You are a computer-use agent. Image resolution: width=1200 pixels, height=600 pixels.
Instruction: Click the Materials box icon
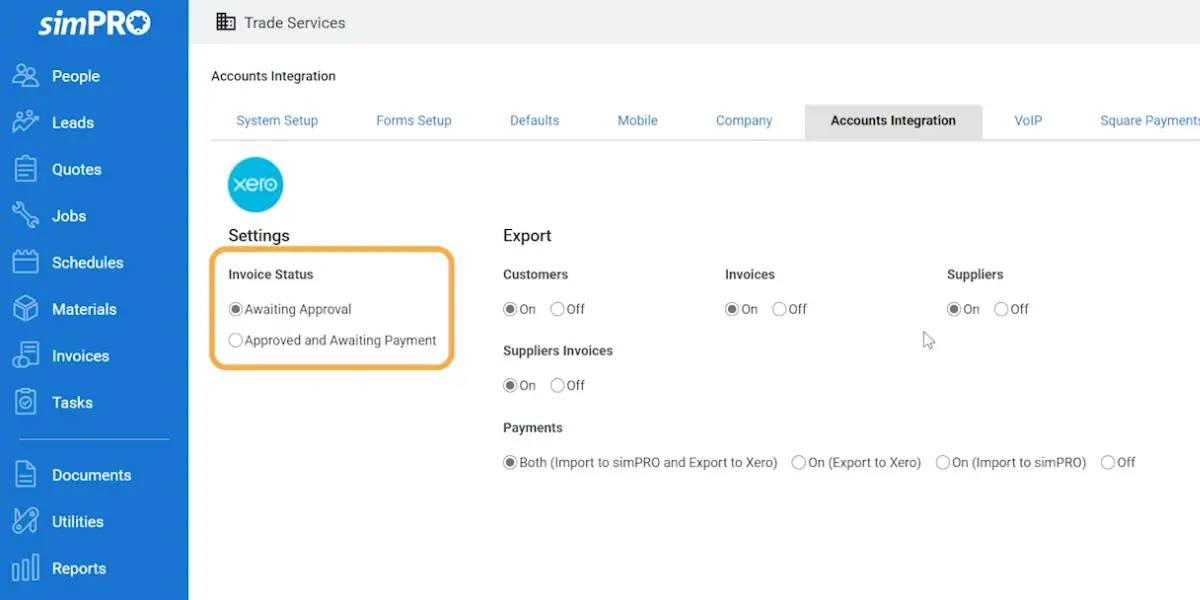tap(25, 309)
